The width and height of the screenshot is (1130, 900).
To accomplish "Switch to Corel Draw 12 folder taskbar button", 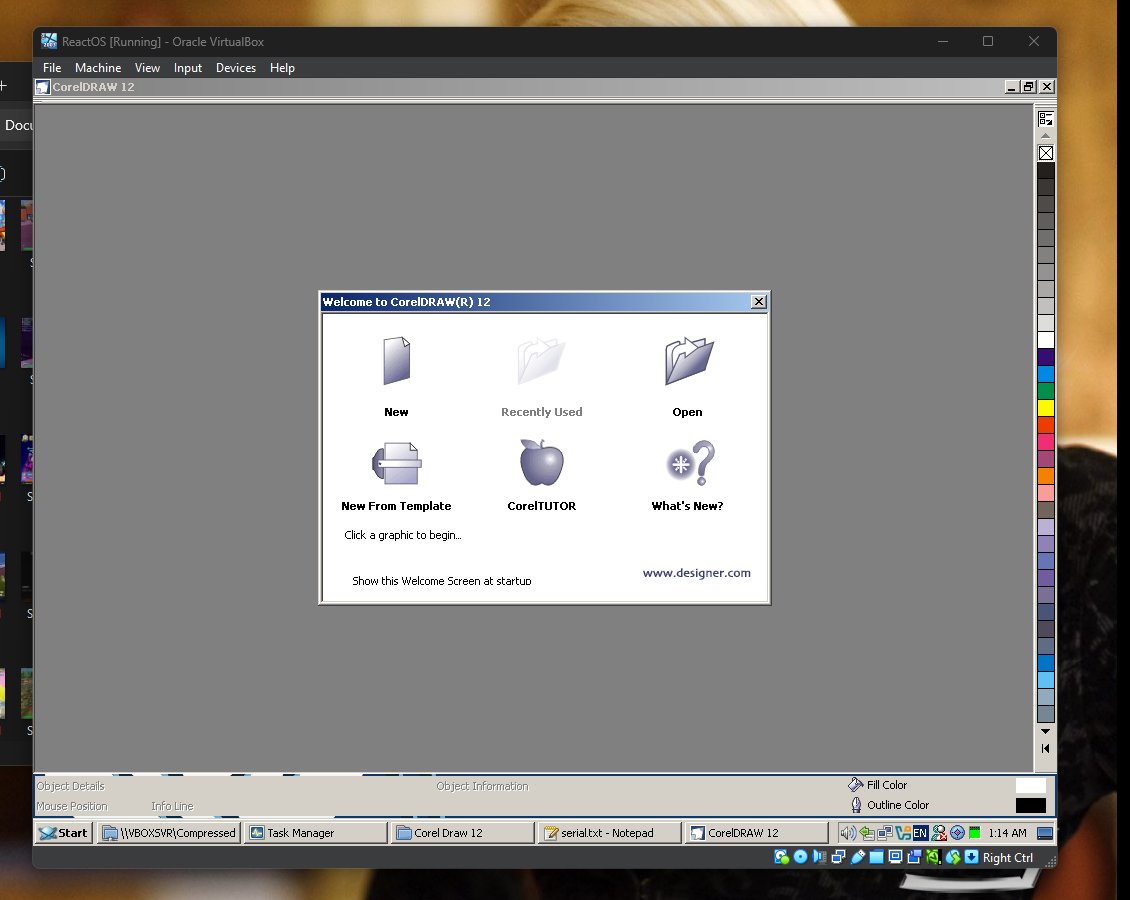I will (463, 833).
